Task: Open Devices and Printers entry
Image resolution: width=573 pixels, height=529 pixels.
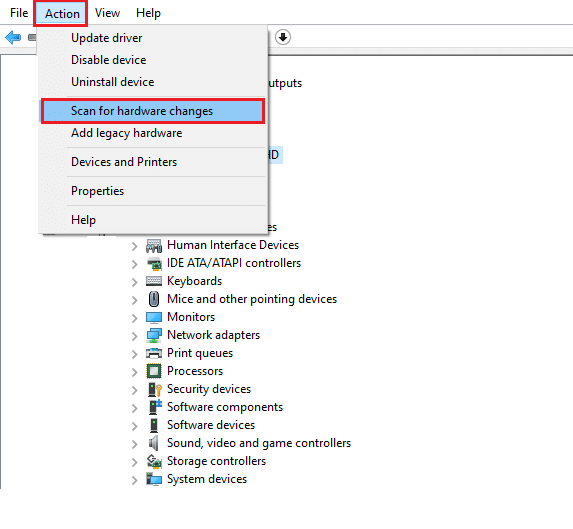Action: coord(152,162)
